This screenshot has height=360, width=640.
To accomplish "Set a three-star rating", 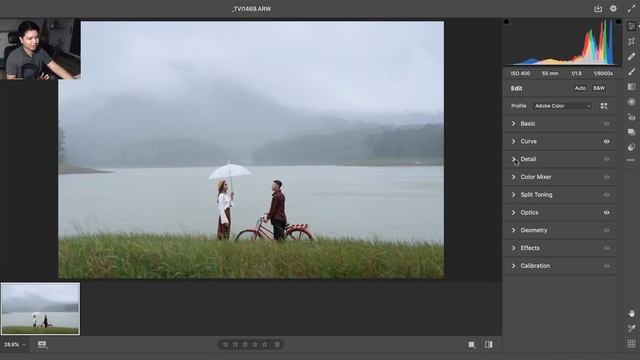I will click(245, 344).
